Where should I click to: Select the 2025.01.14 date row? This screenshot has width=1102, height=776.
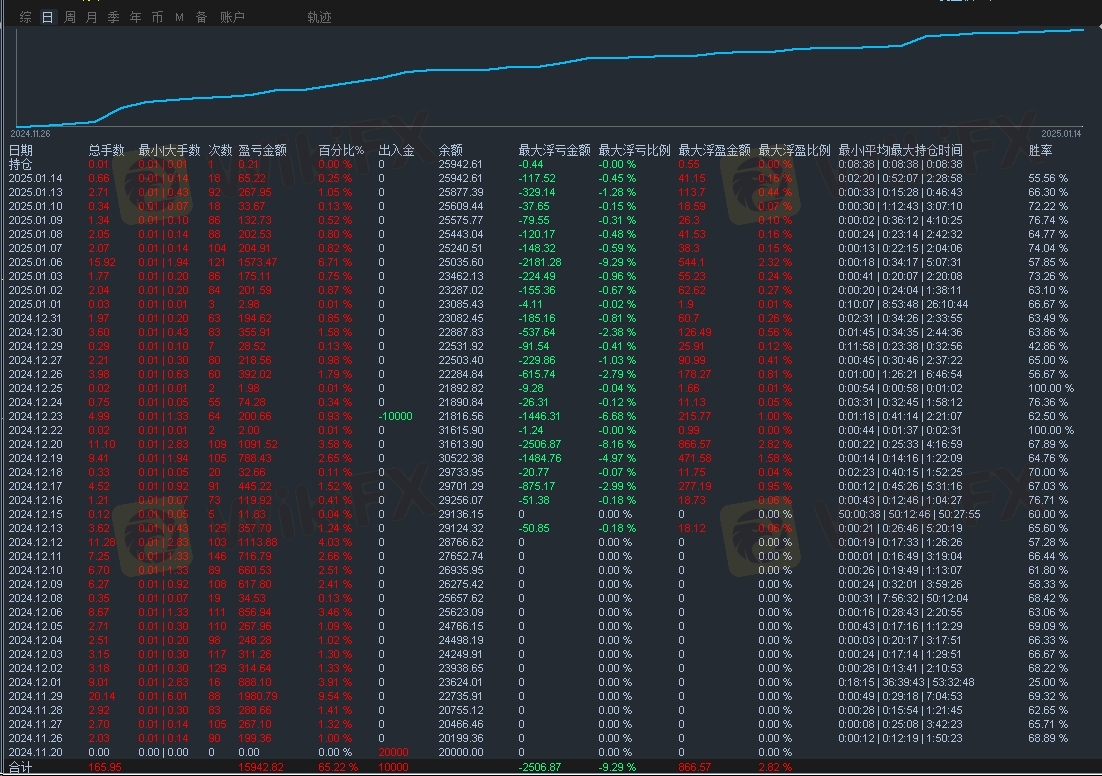coord(35,179)
